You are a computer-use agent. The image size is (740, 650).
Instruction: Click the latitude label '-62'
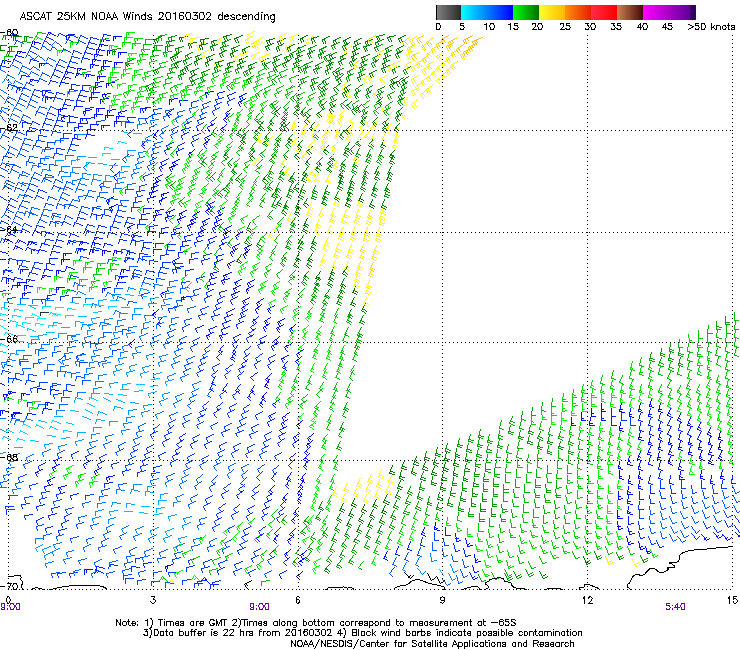[9, 127]
